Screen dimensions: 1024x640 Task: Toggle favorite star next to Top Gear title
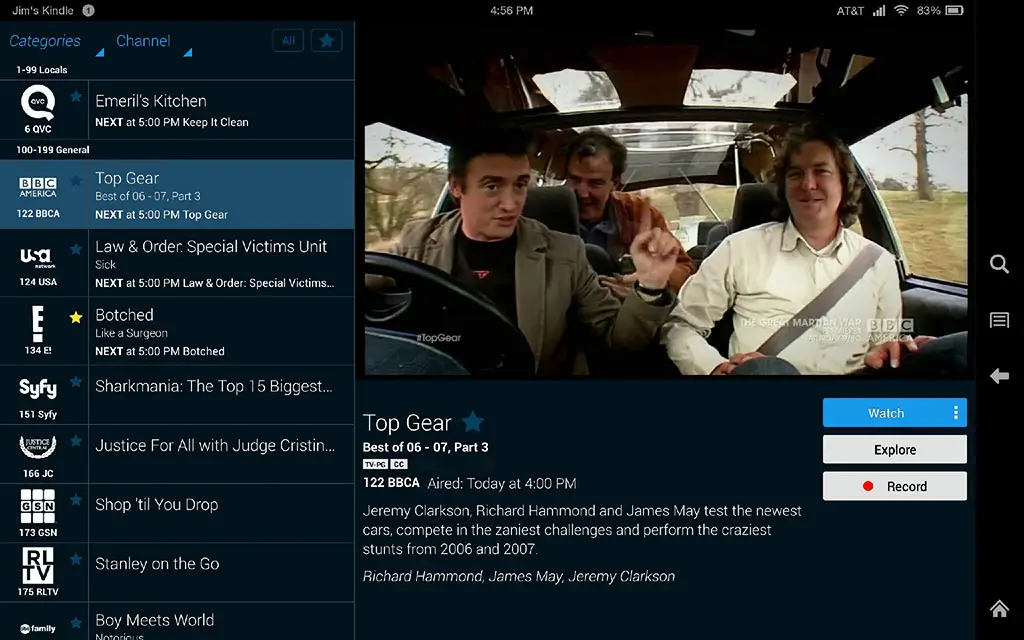(473, 423)
